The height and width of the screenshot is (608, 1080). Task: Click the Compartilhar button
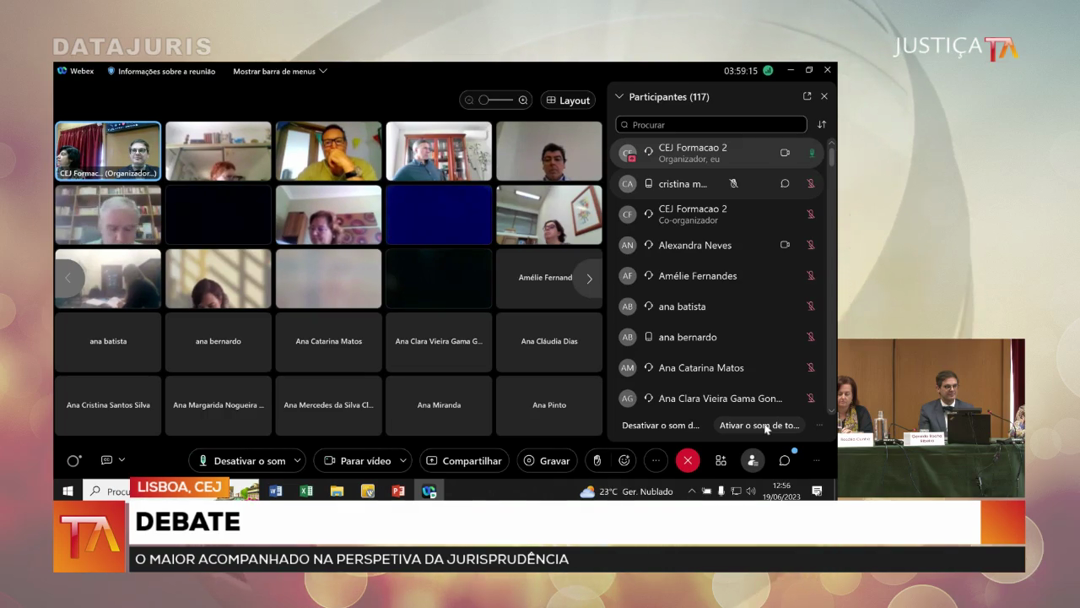point(464,461)
